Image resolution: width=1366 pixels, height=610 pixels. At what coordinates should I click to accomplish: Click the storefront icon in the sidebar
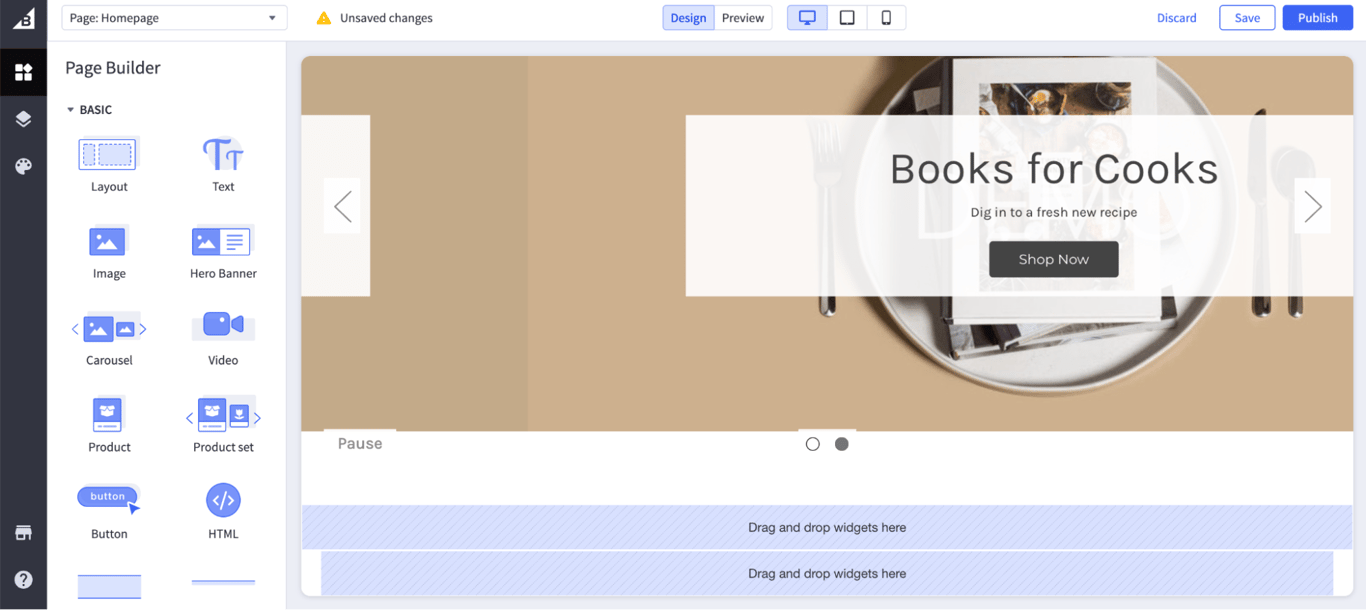coord(23,532)
